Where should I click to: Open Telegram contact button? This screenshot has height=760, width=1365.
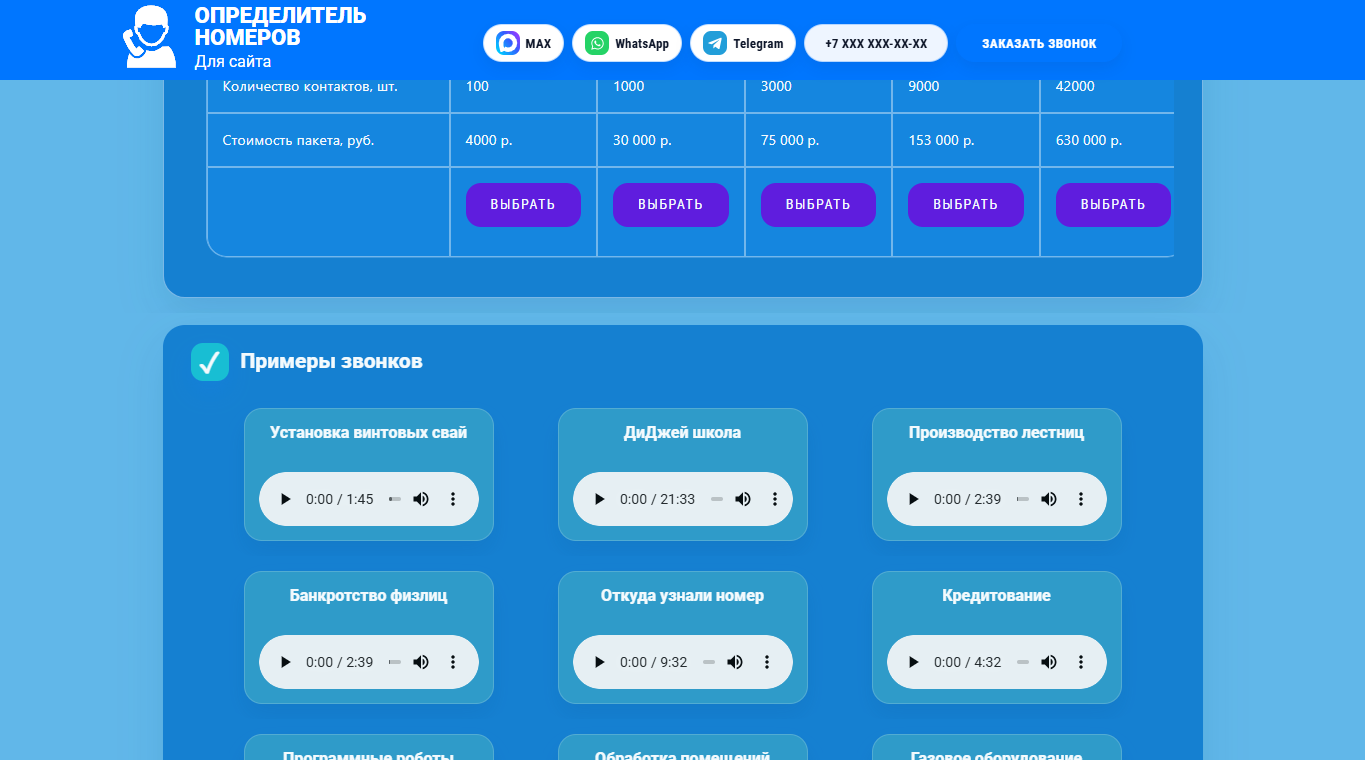(743, 43)
